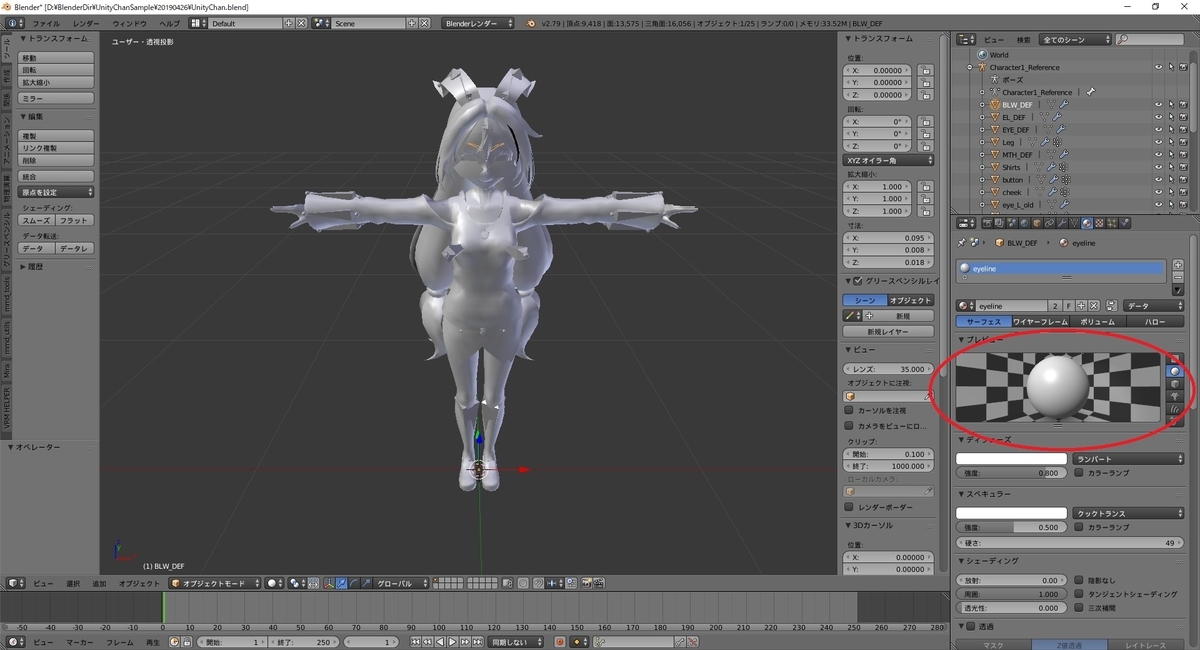Switch to the ハロー material type tab
The height and width of the screenshot is (650, 1200).
click(x=1155, y=322)
